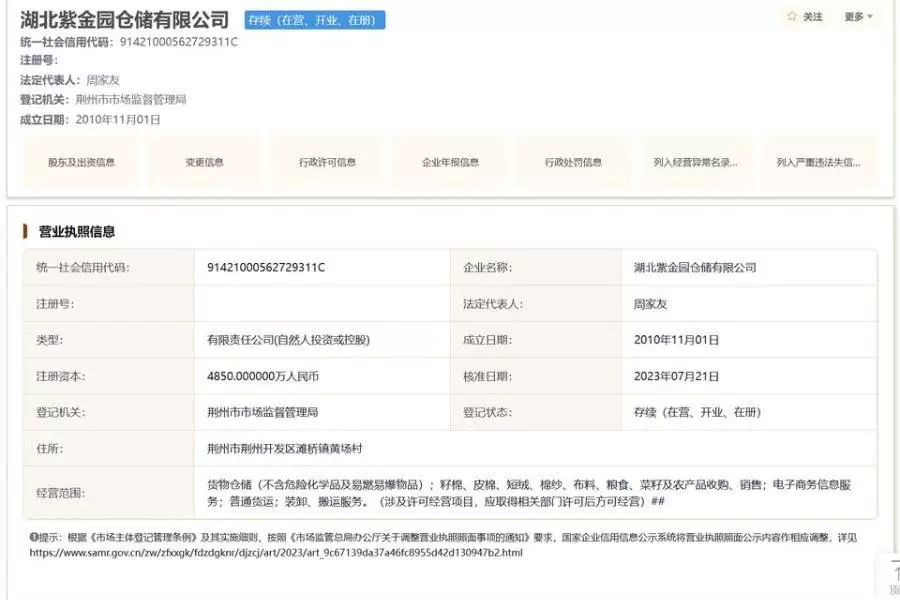This screenshot has width=900, height=600.
Task: Click 登记状态 value in license table
Action: 697,412
